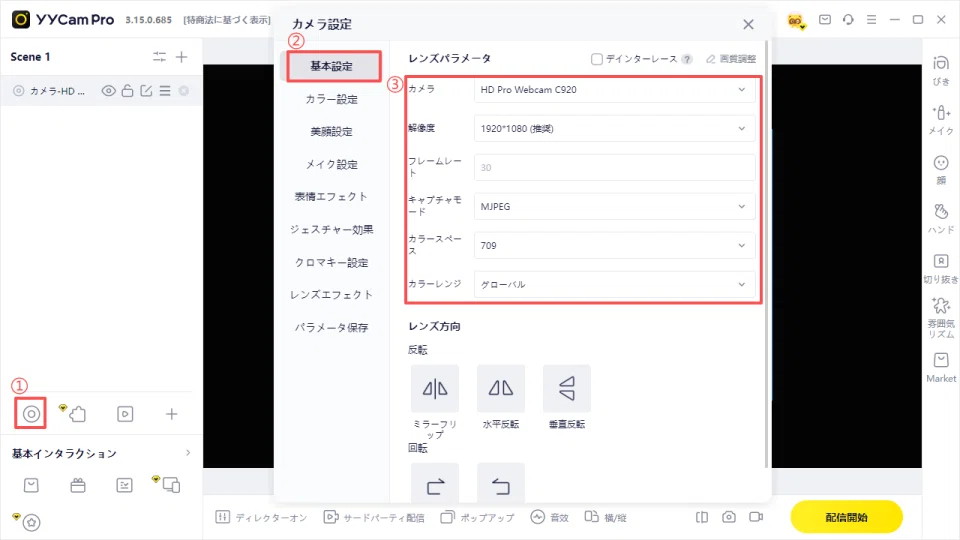Viewport: 960px width, 540px height.
Task: Switch 横/縦 orientation
Action: (605, 517)
